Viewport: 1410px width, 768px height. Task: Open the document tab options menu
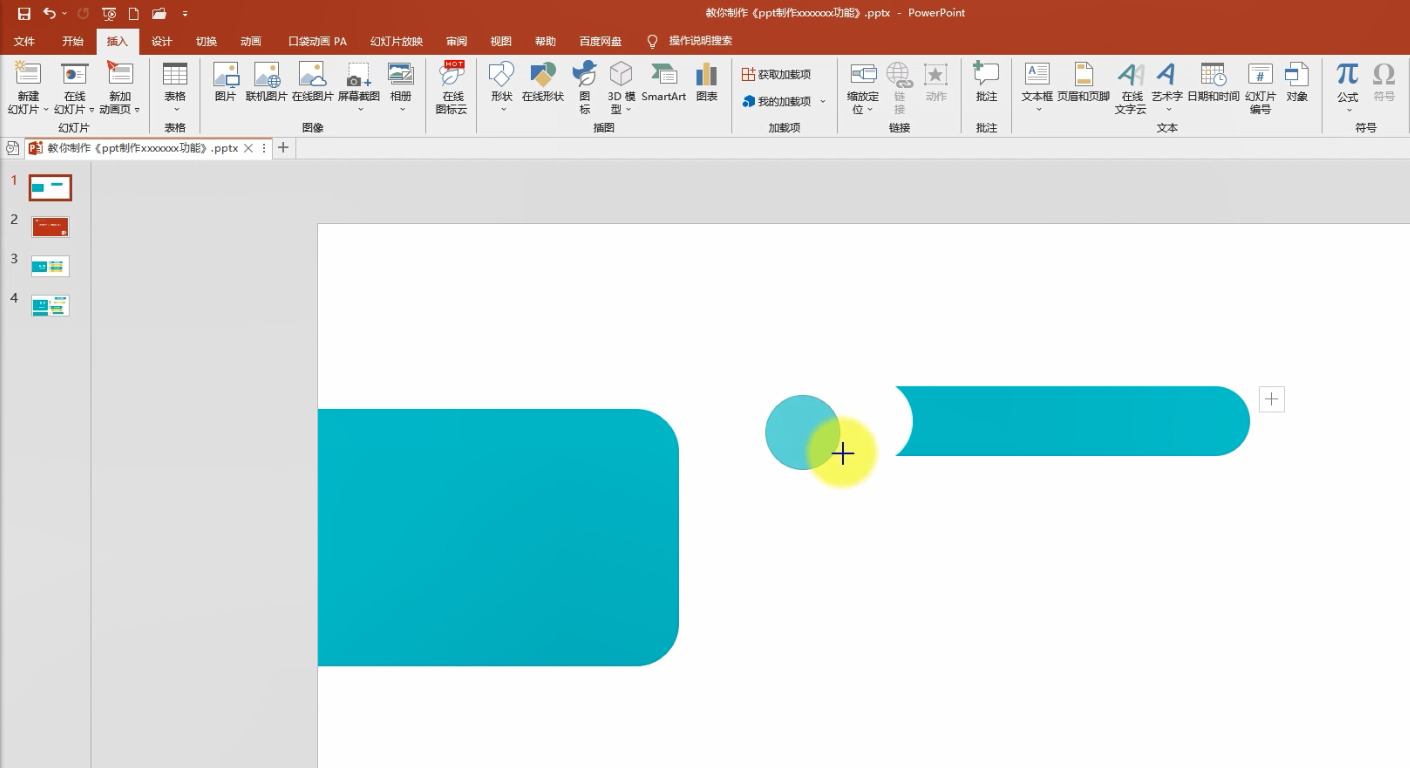tap(264, 148)
